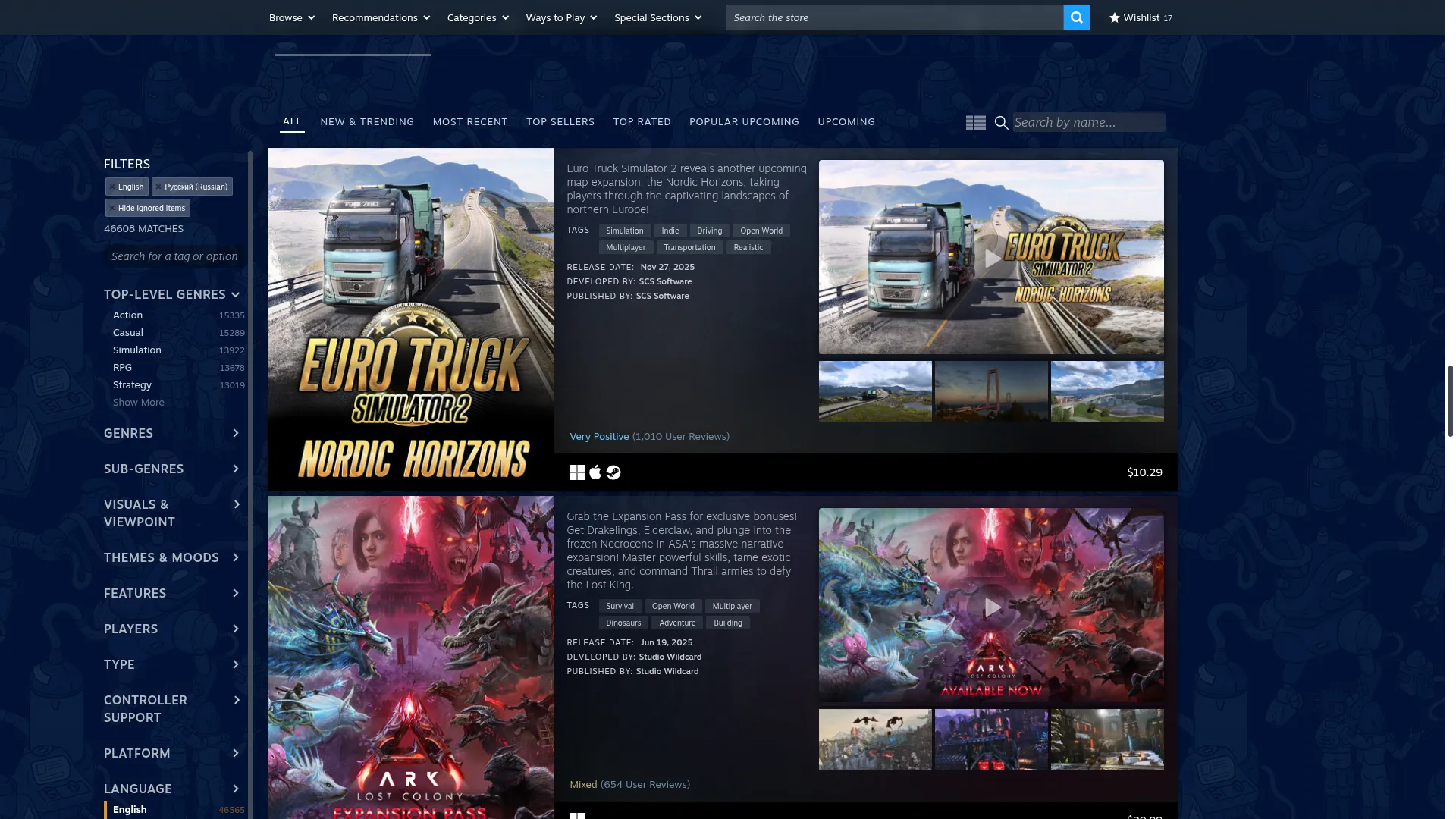Switch to the Top Sellers tab
This screenshot has width=1456, height=819.
[x=560, y=122]
